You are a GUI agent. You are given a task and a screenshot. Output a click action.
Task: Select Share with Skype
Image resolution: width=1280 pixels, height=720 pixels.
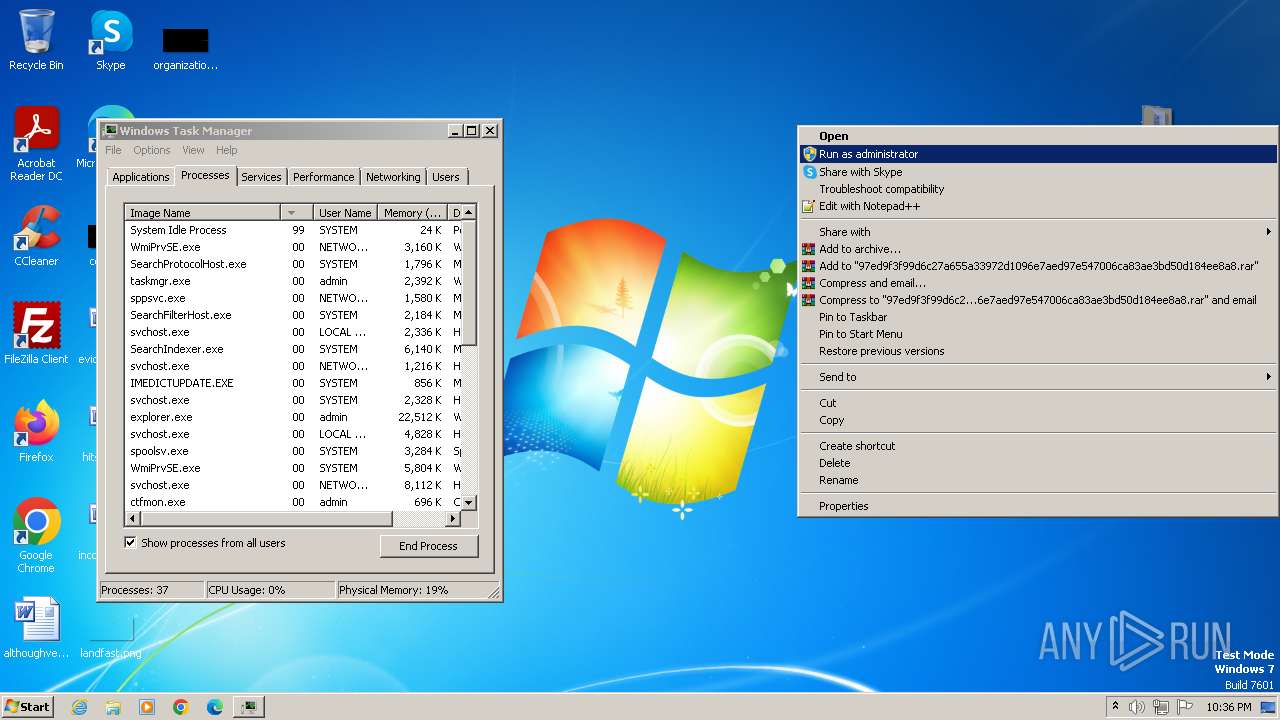pos(1038,172)
